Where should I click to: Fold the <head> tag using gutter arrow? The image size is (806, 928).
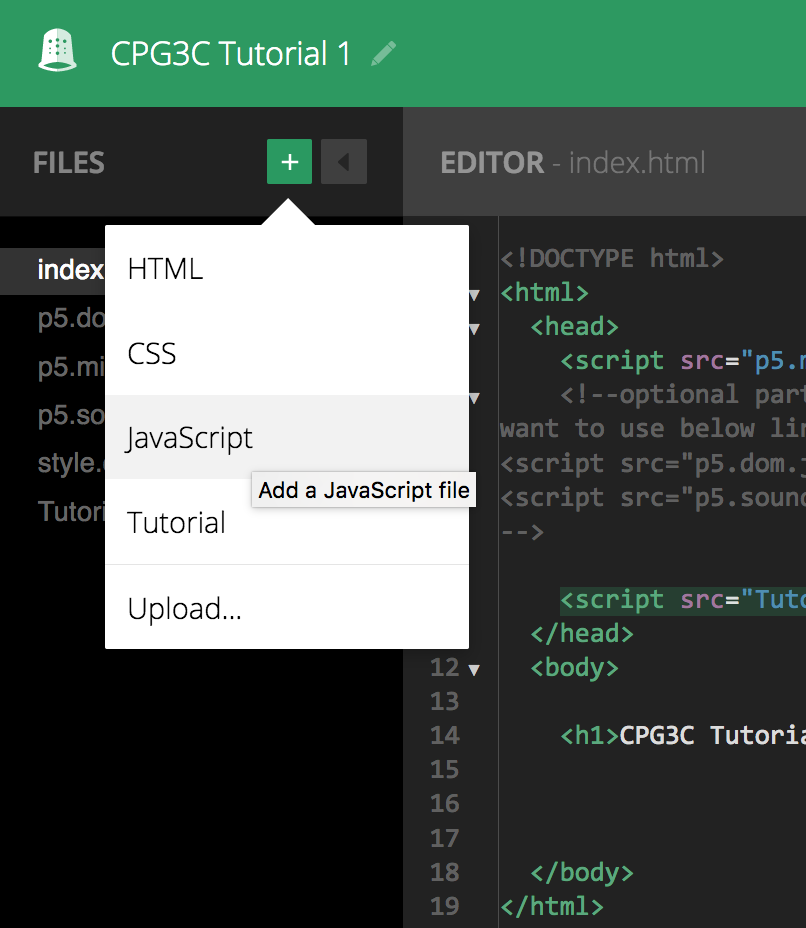click(x=474, y=329)
